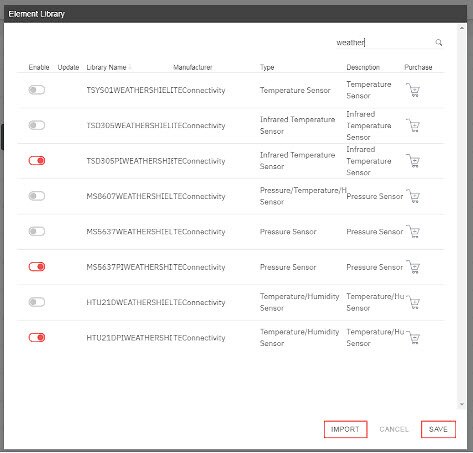The width and height of the screenshot is (473, 453).
Task: Select the HTU21DWEATHERSHIELD library name
Action: point(129,302)
